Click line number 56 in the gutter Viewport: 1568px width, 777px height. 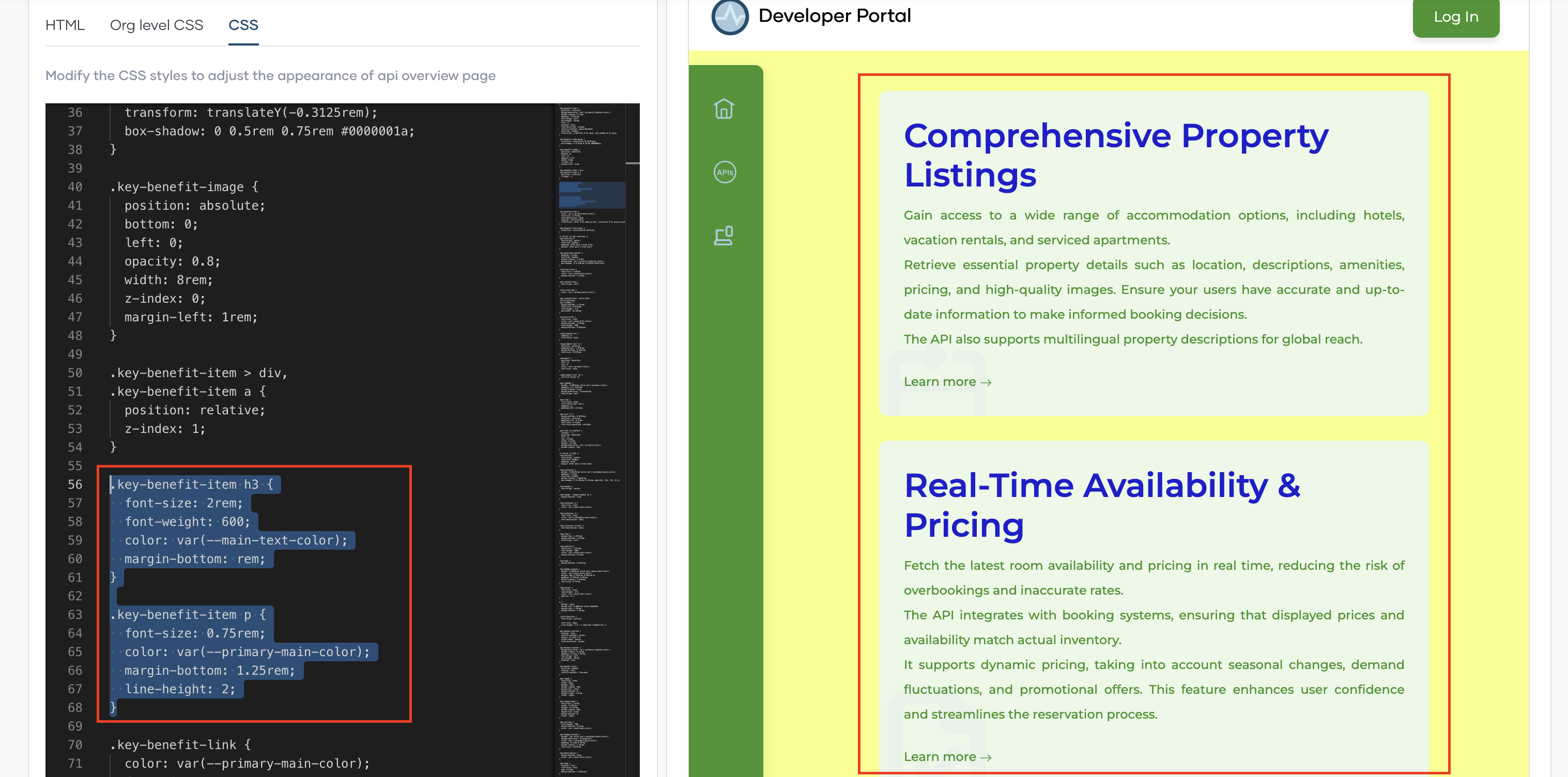(75, 484)
